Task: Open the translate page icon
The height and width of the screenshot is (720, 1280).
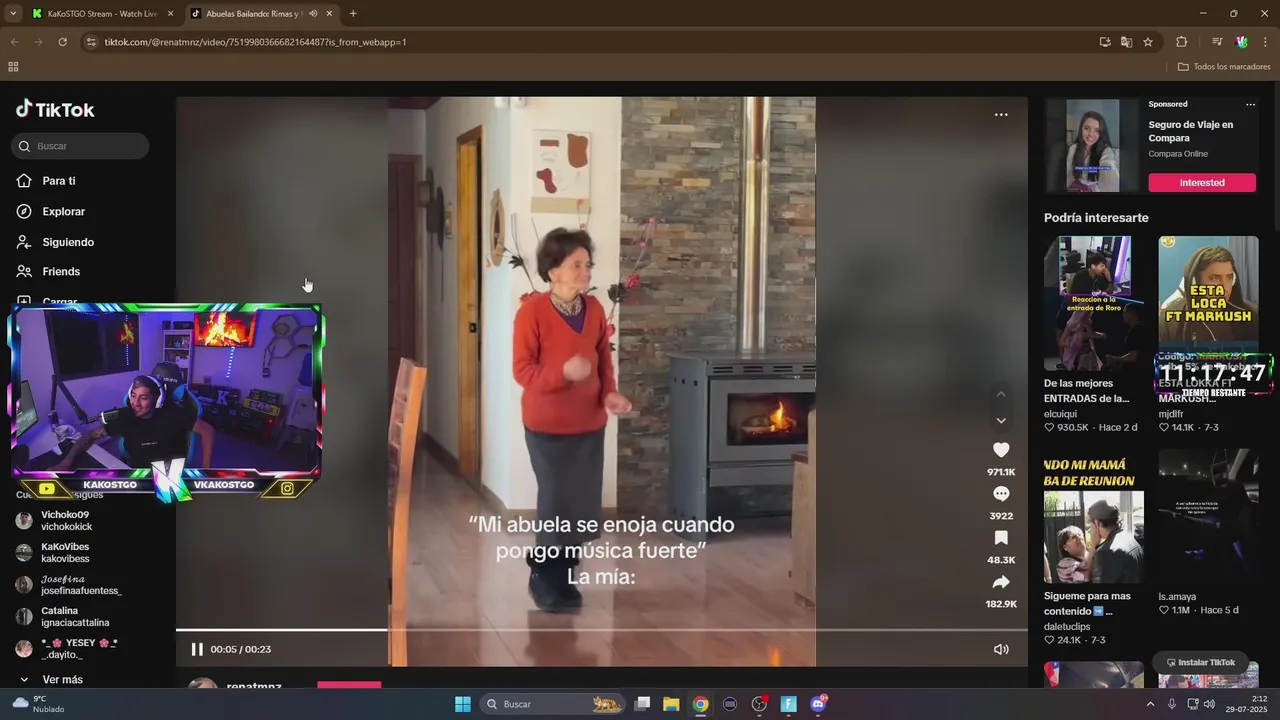Action: (1126, 42)
